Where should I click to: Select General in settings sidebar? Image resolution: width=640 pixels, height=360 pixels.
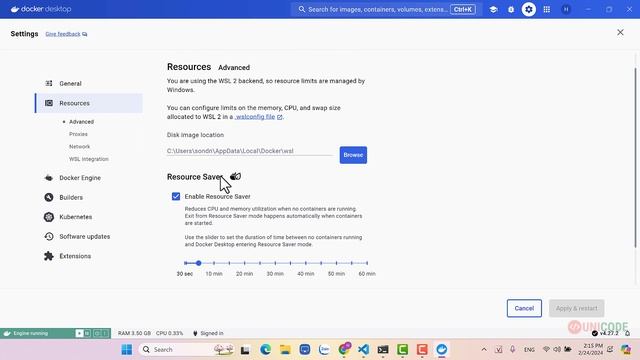89,84
